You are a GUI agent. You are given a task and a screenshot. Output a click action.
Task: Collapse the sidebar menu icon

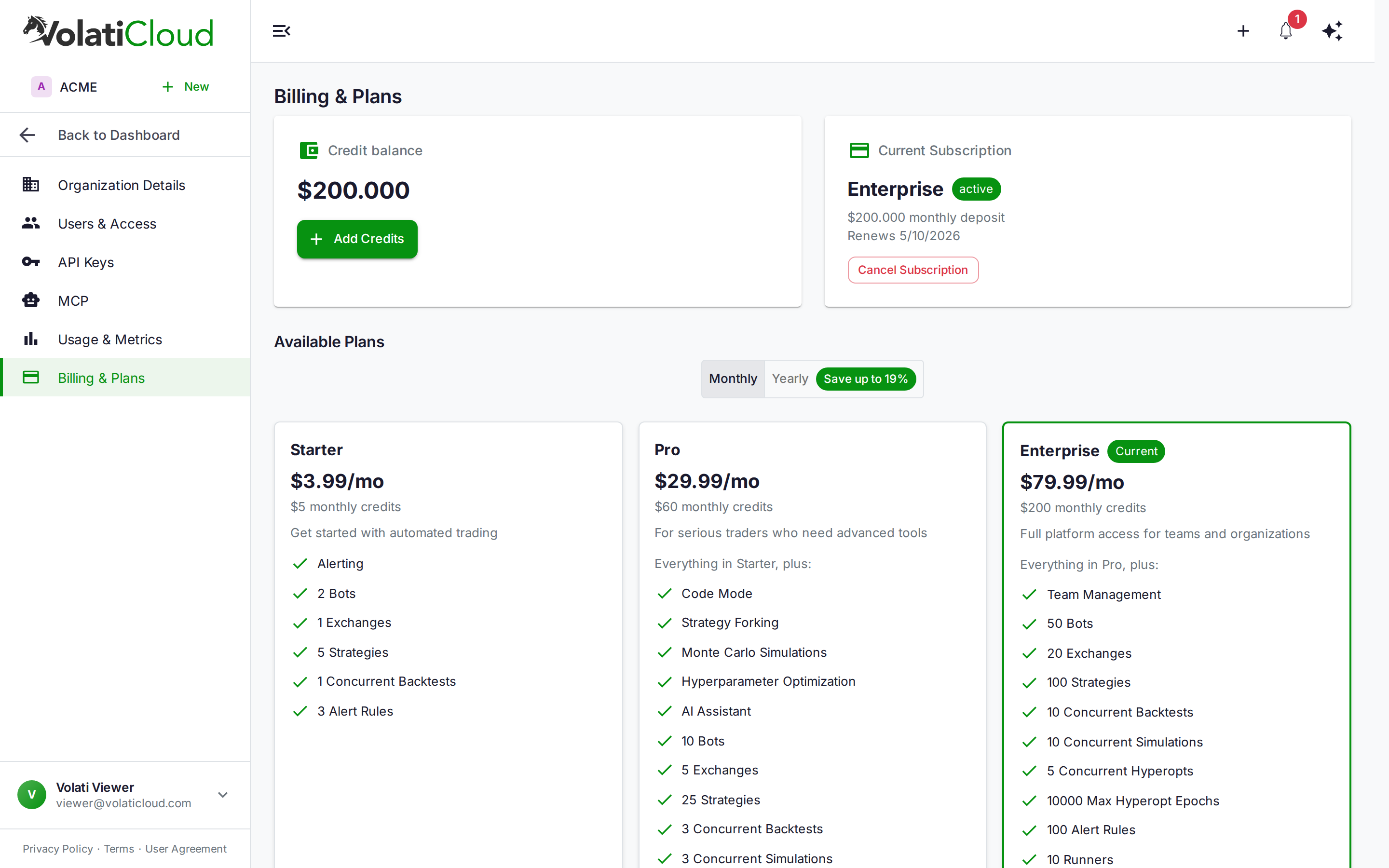(x=281, y=31)
